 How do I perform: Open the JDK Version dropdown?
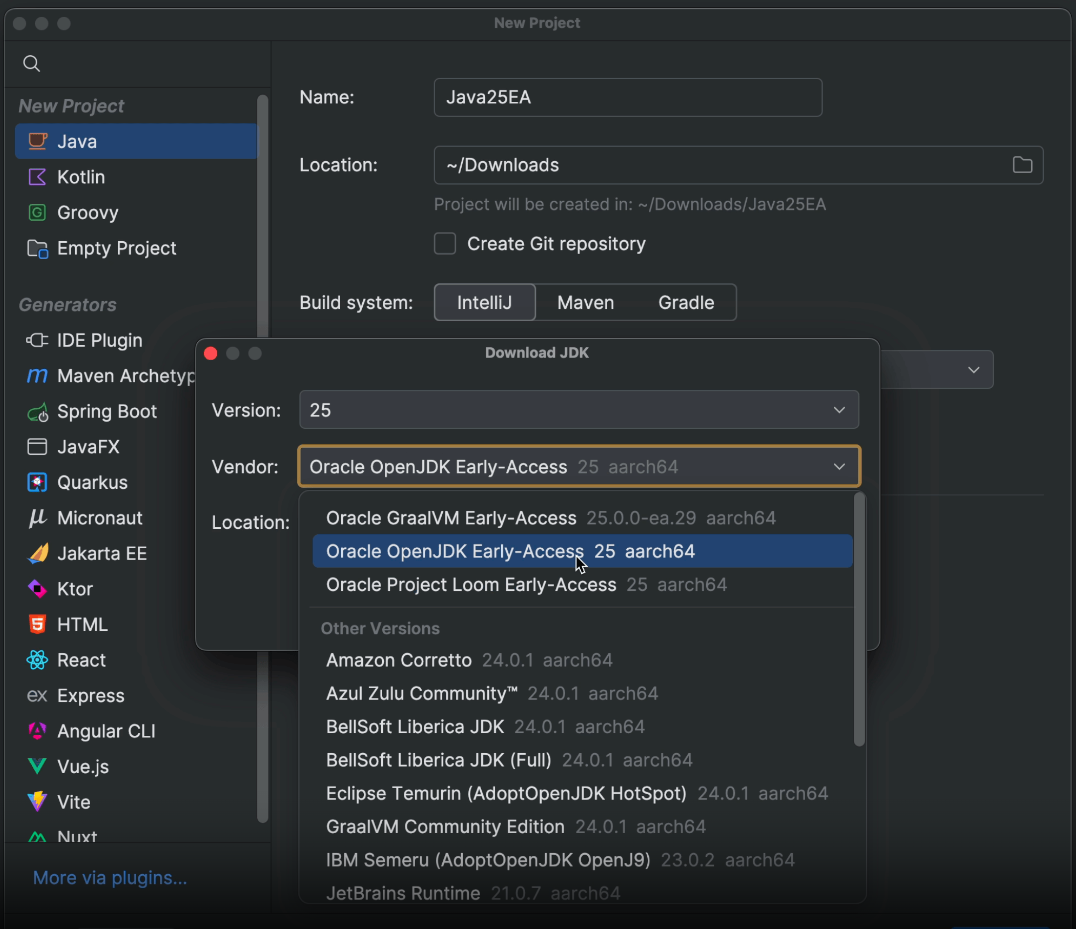click(x=578, y=410)
